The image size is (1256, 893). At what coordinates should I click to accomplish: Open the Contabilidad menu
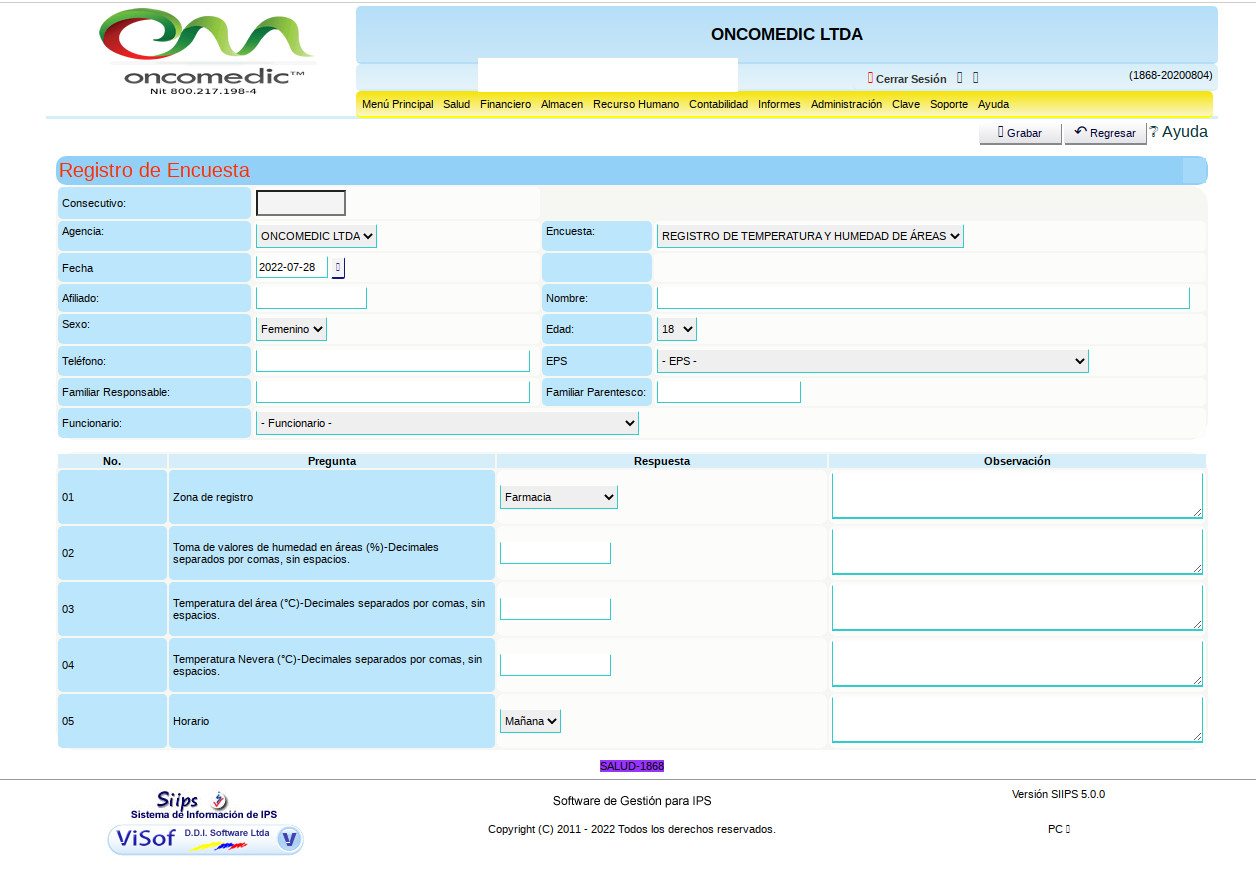[x=718, y=104]
